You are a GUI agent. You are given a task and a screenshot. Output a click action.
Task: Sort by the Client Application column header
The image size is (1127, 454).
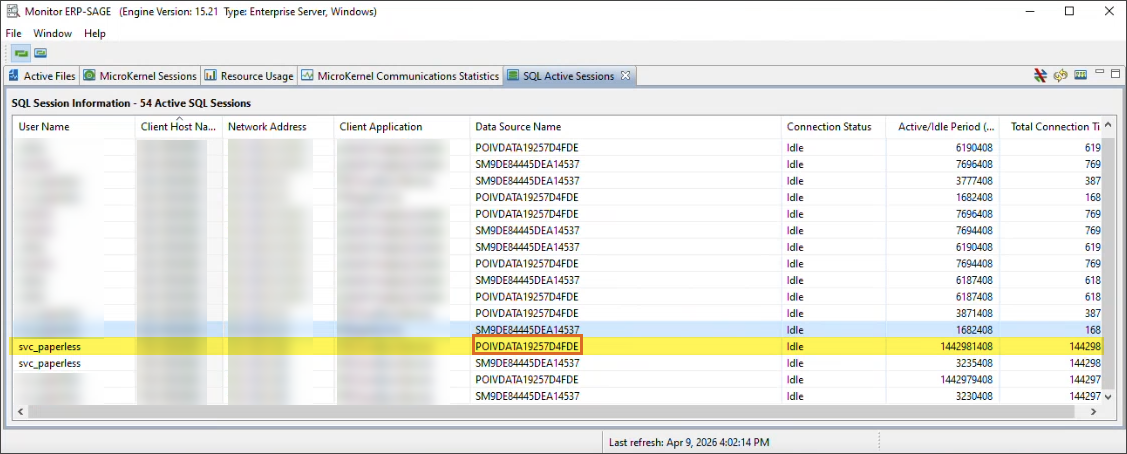(x=402, y=126)
